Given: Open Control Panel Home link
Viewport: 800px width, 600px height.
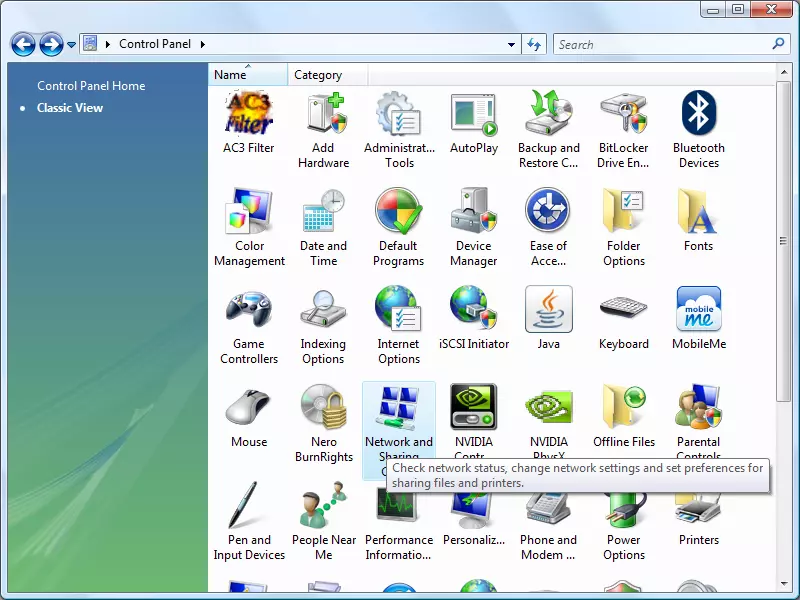Looking at the screenshot, I should [91, 86].
